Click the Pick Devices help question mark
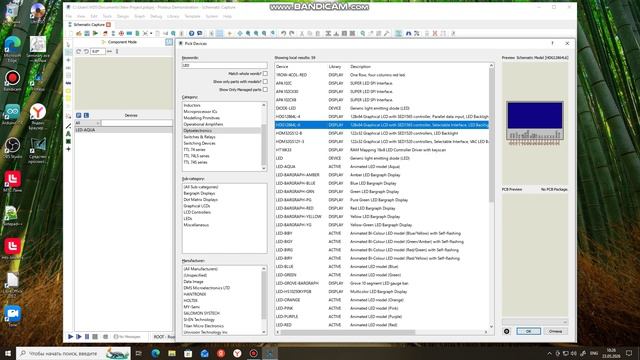640x360 pixels. tap(553, 43)
